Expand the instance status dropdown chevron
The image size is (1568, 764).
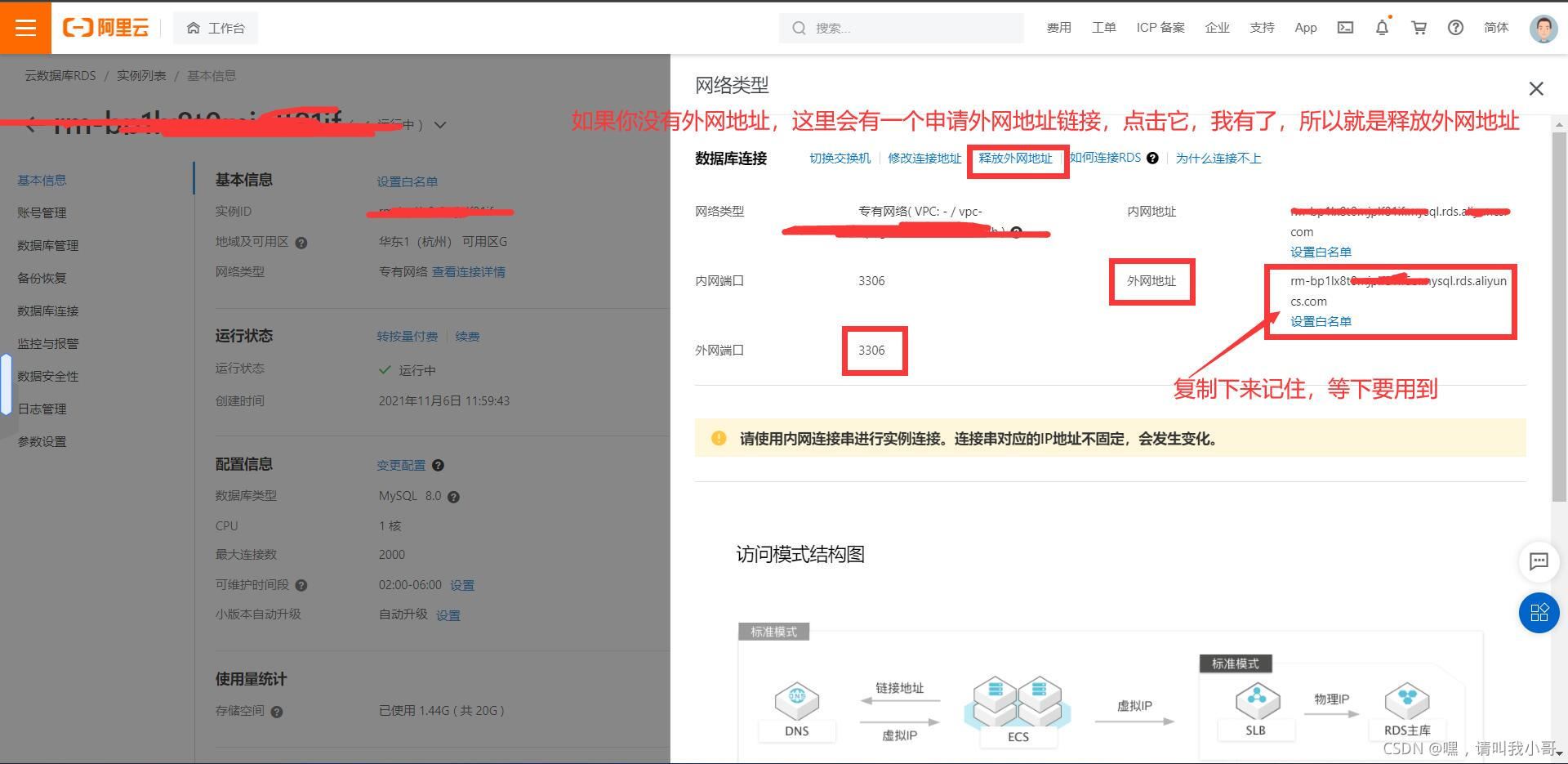[x=440, y=125]
